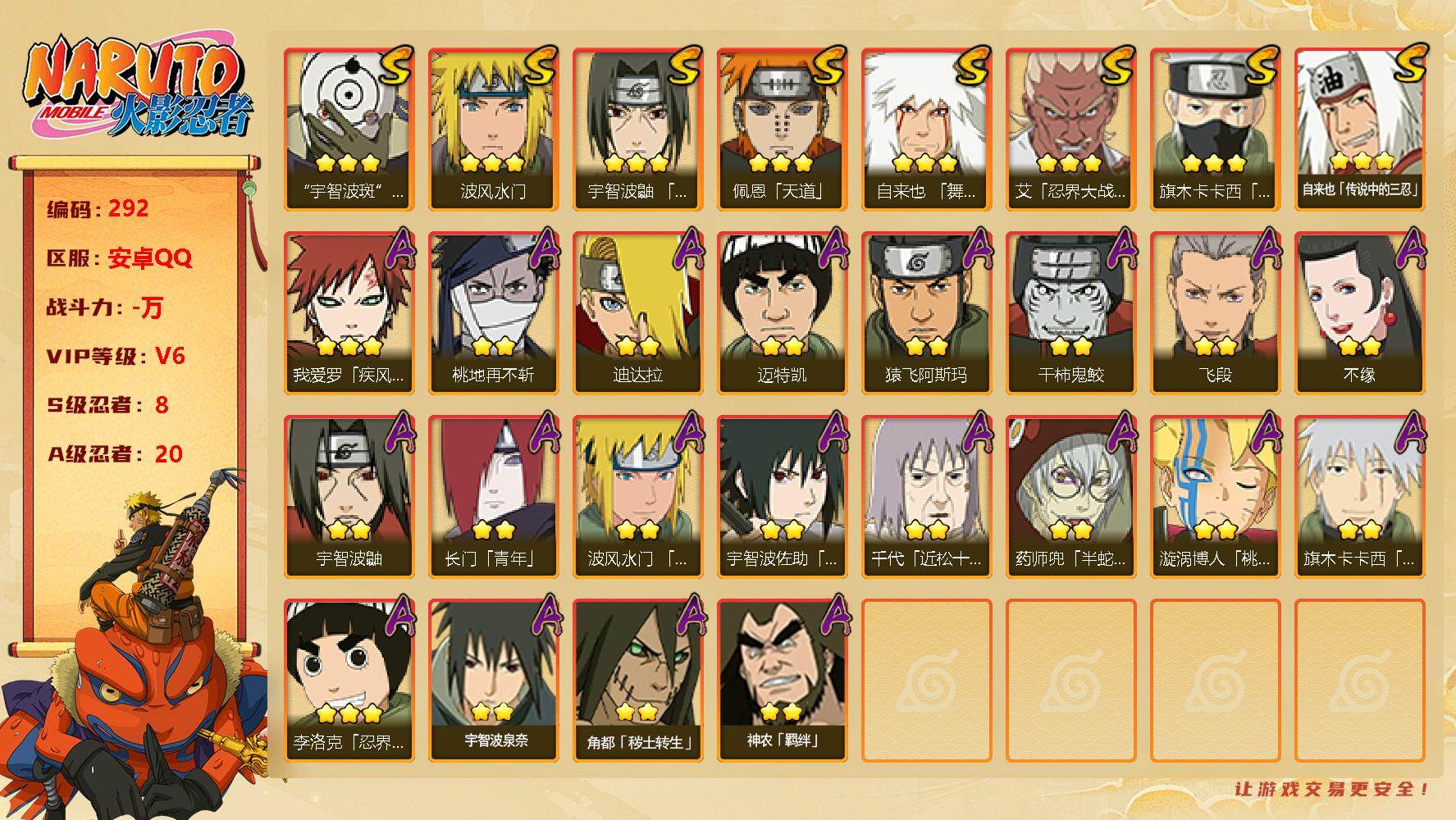1456x820 pixels.
Task: Open the 飞段 ninja card
Action: 1215,312
